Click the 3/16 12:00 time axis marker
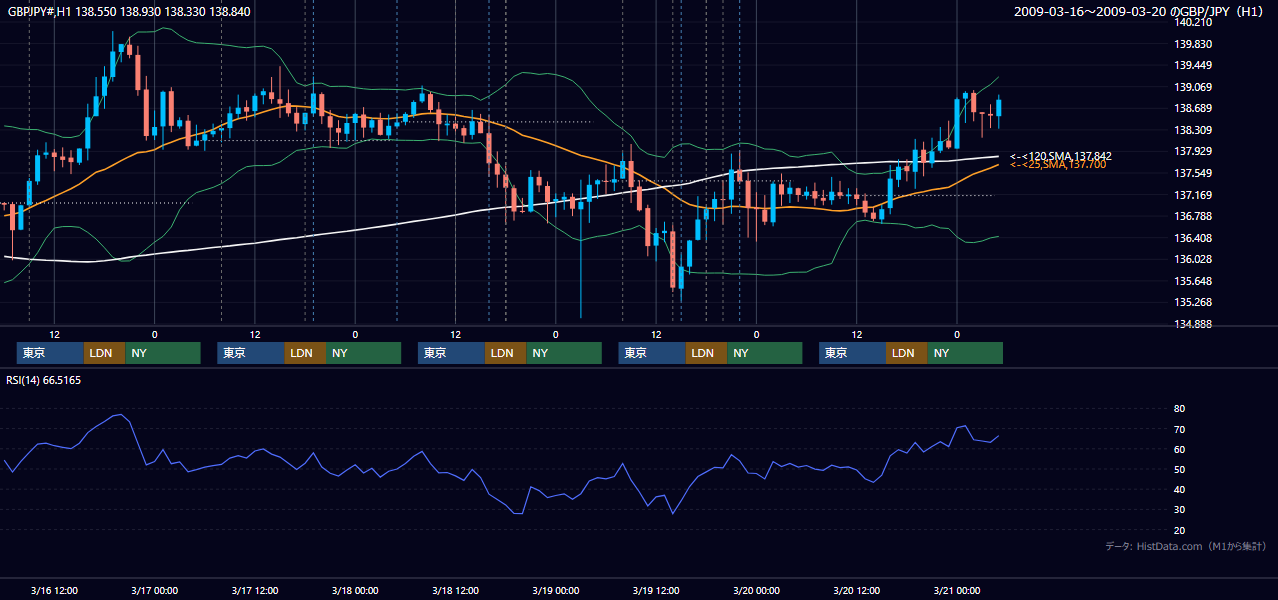The height and width of the screenshot is (600, 1278). pyautogui.click(x=54, y=590)
